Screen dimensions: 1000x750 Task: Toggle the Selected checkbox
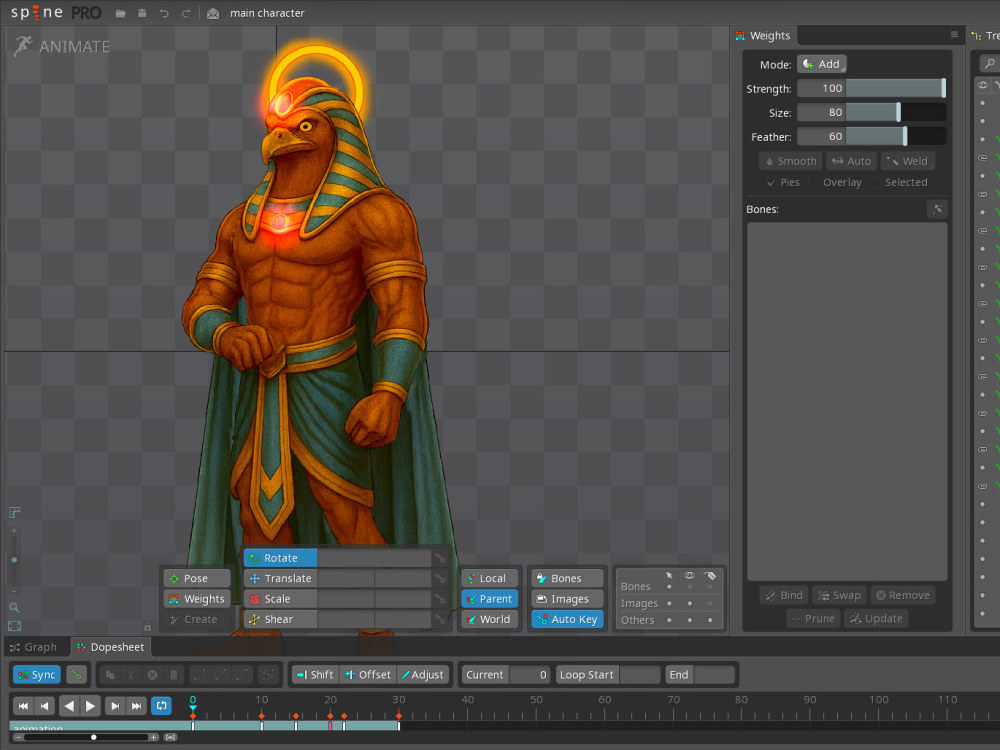pos(900,182)
